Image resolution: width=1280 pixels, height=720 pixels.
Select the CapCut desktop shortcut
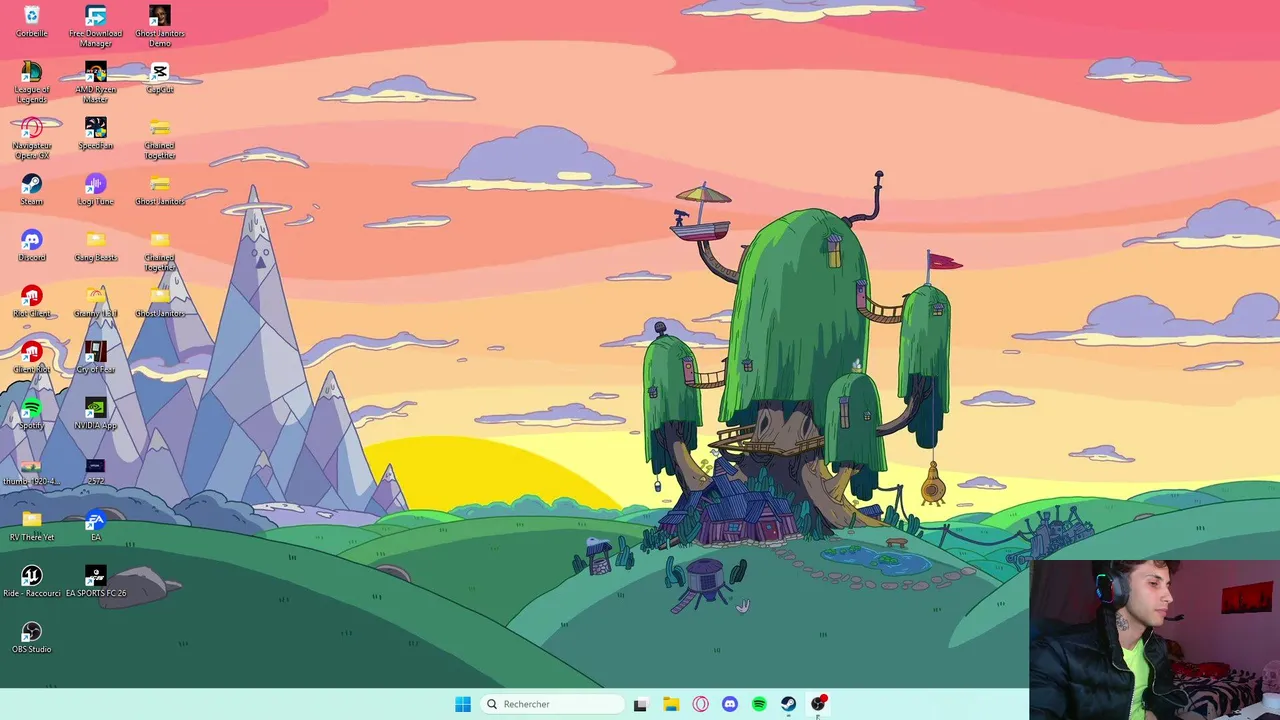click(160, 77)
